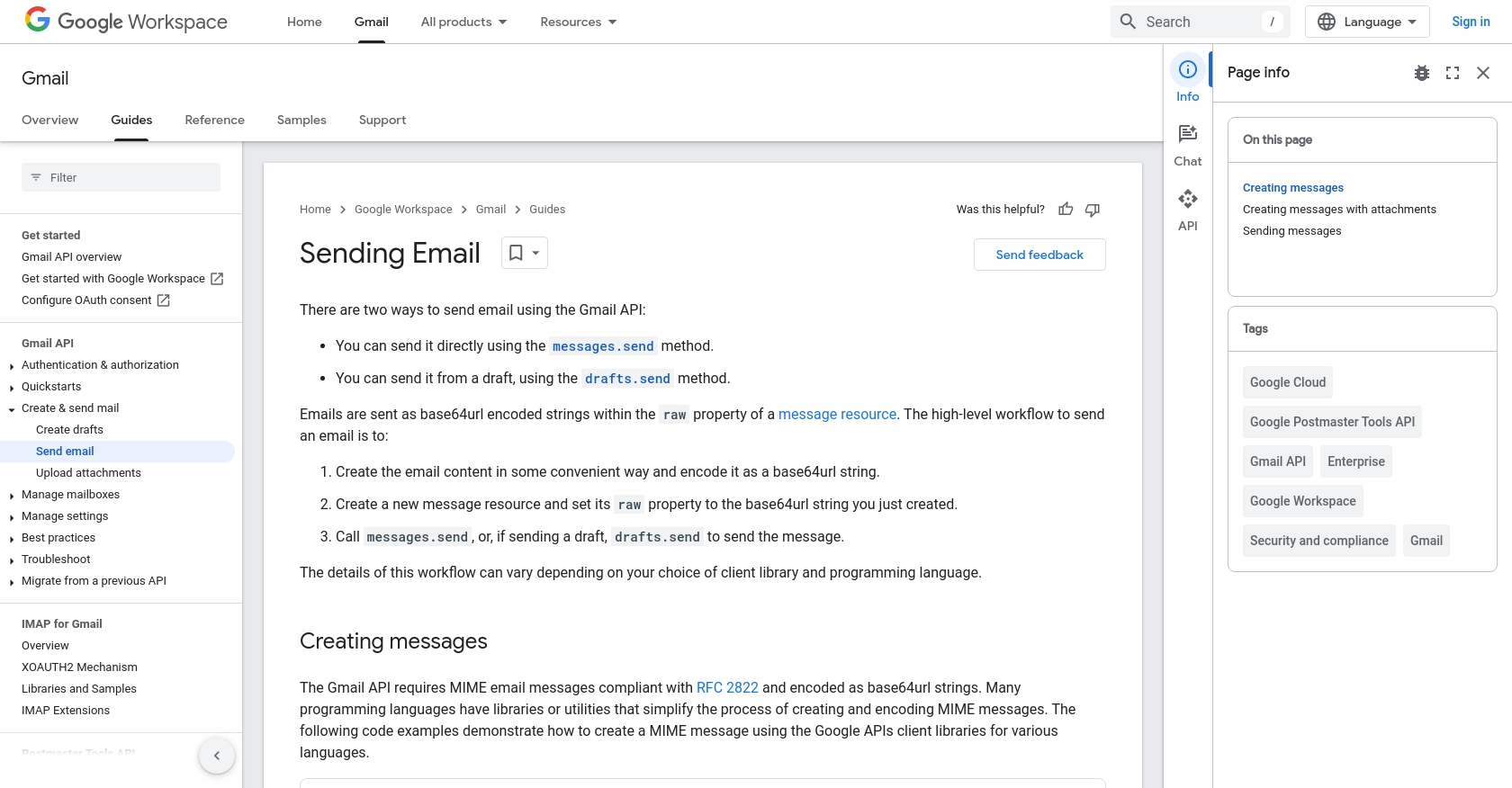This screenshot has height=788, width=1512.
Task: Jump to Creating messages in On this page
Action: point(1293,188)
